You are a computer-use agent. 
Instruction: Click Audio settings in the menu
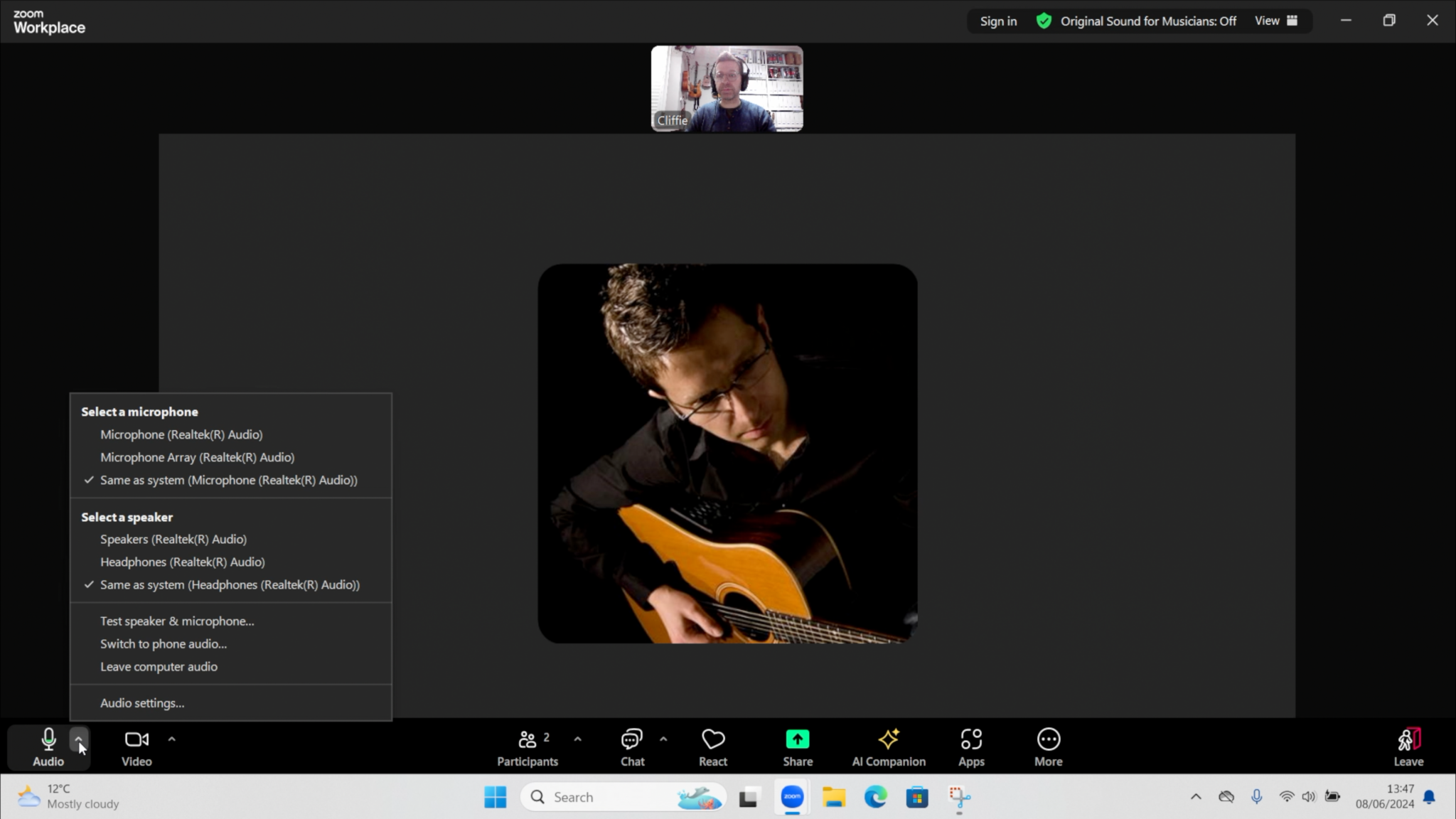[x=142, y=702]
